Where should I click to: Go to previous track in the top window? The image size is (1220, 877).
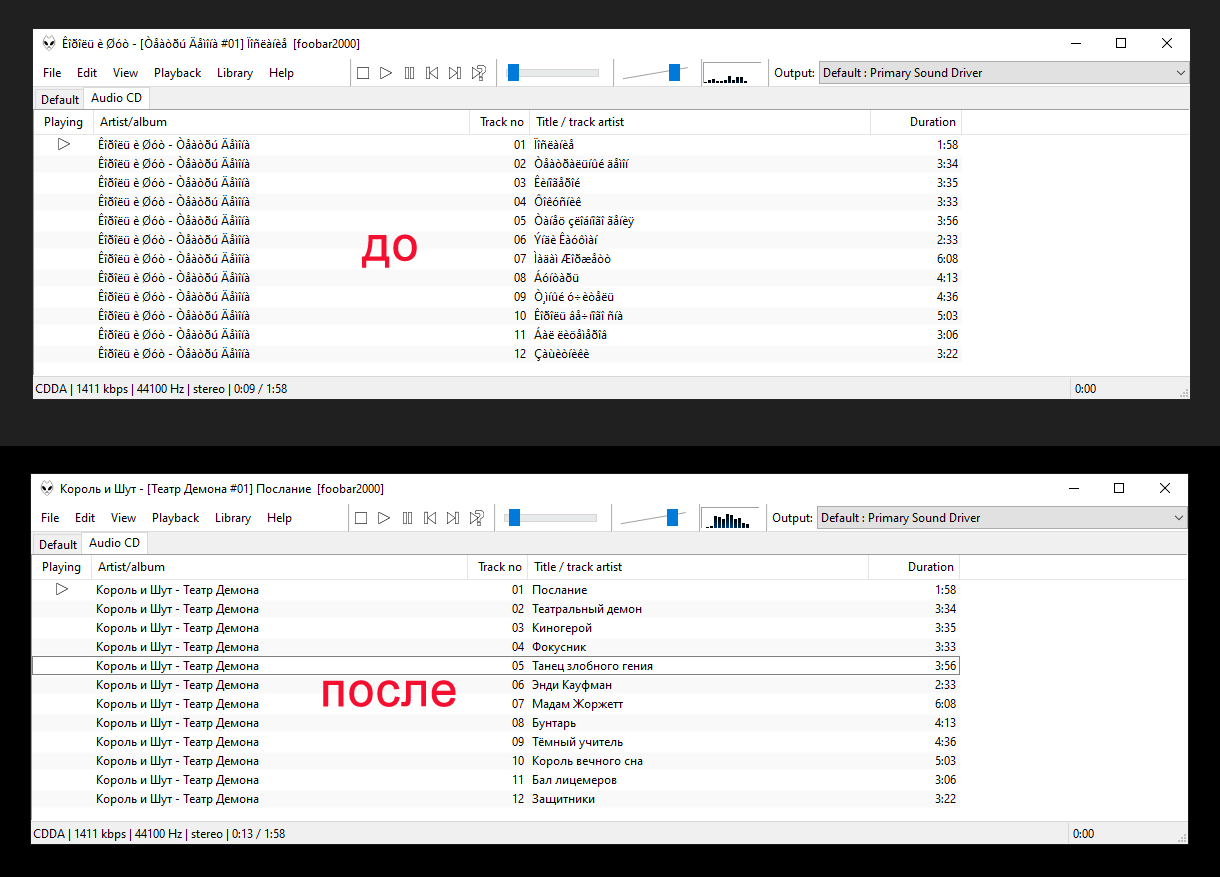tap(432, 73)
